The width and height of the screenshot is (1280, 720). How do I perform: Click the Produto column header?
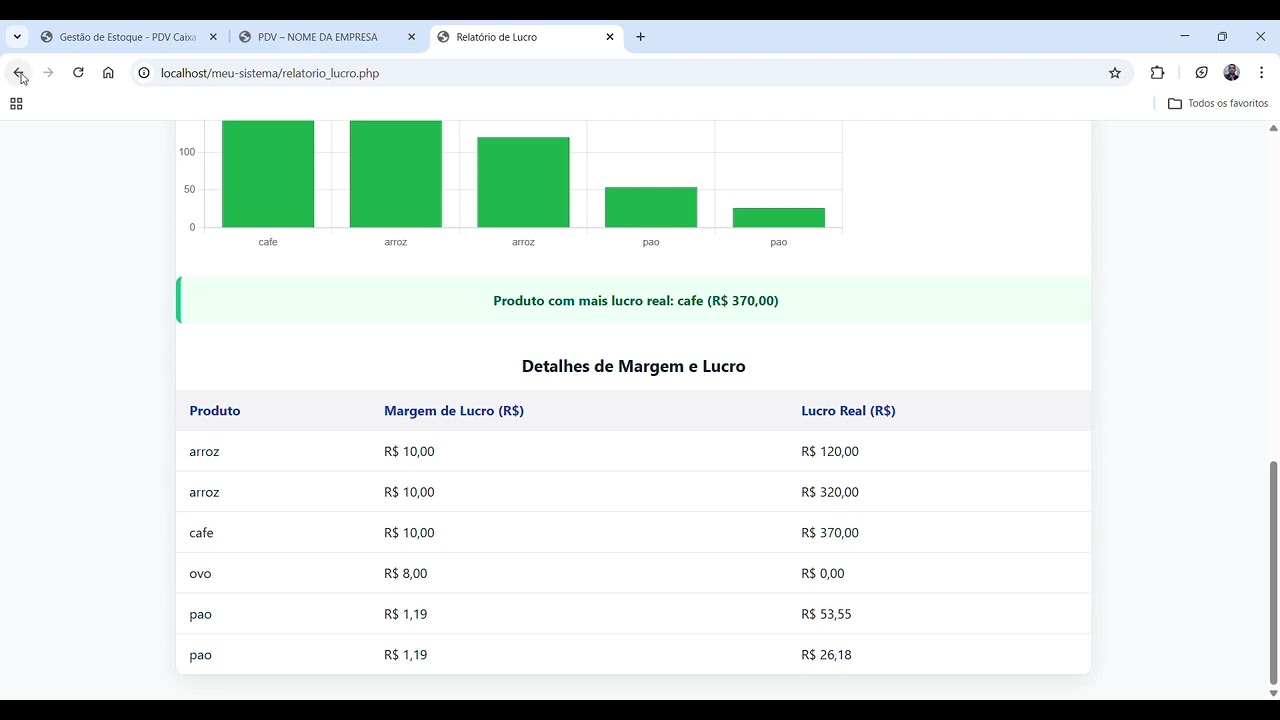coord(215,411)
